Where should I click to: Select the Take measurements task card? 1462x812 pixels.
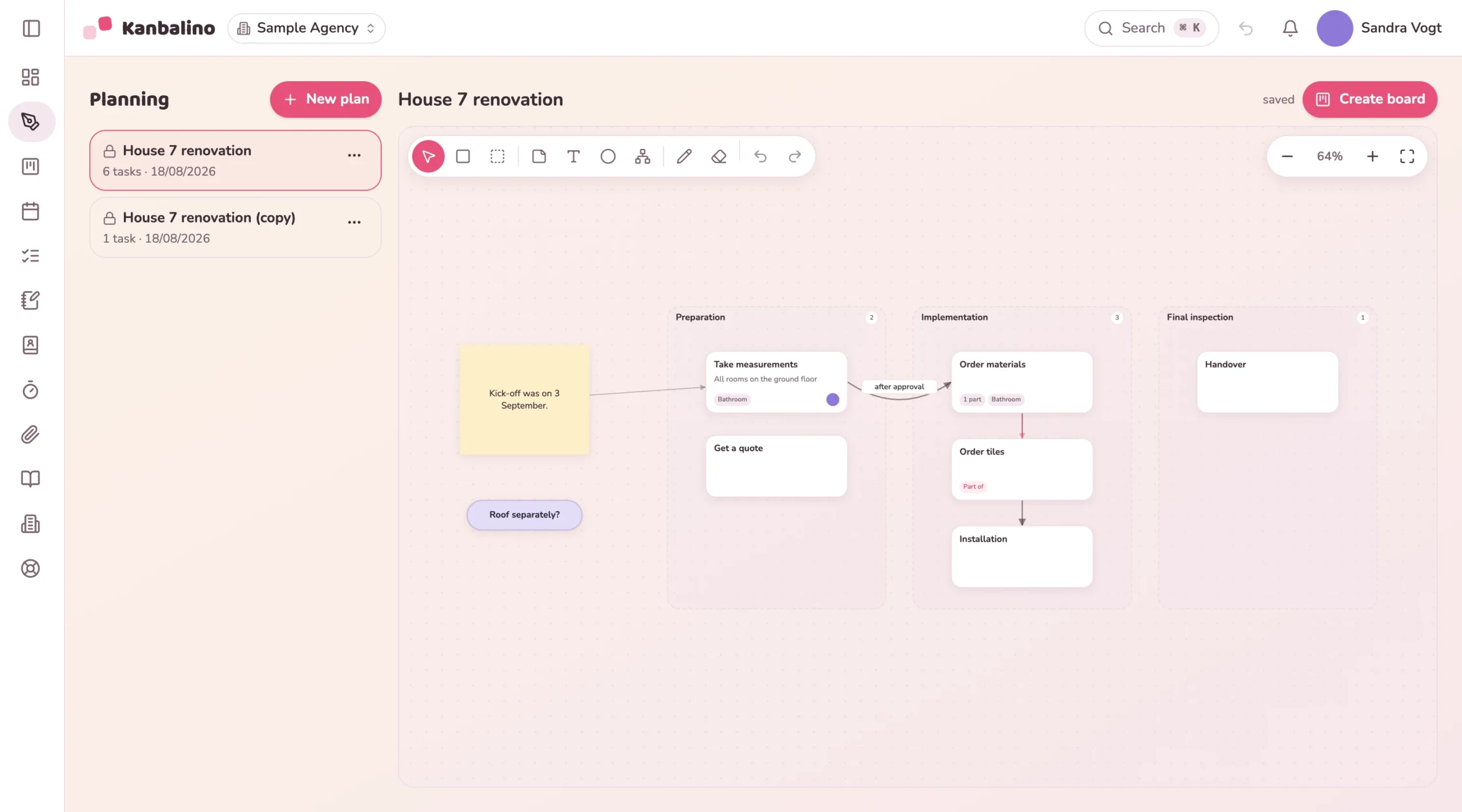[x=776, y=382]
